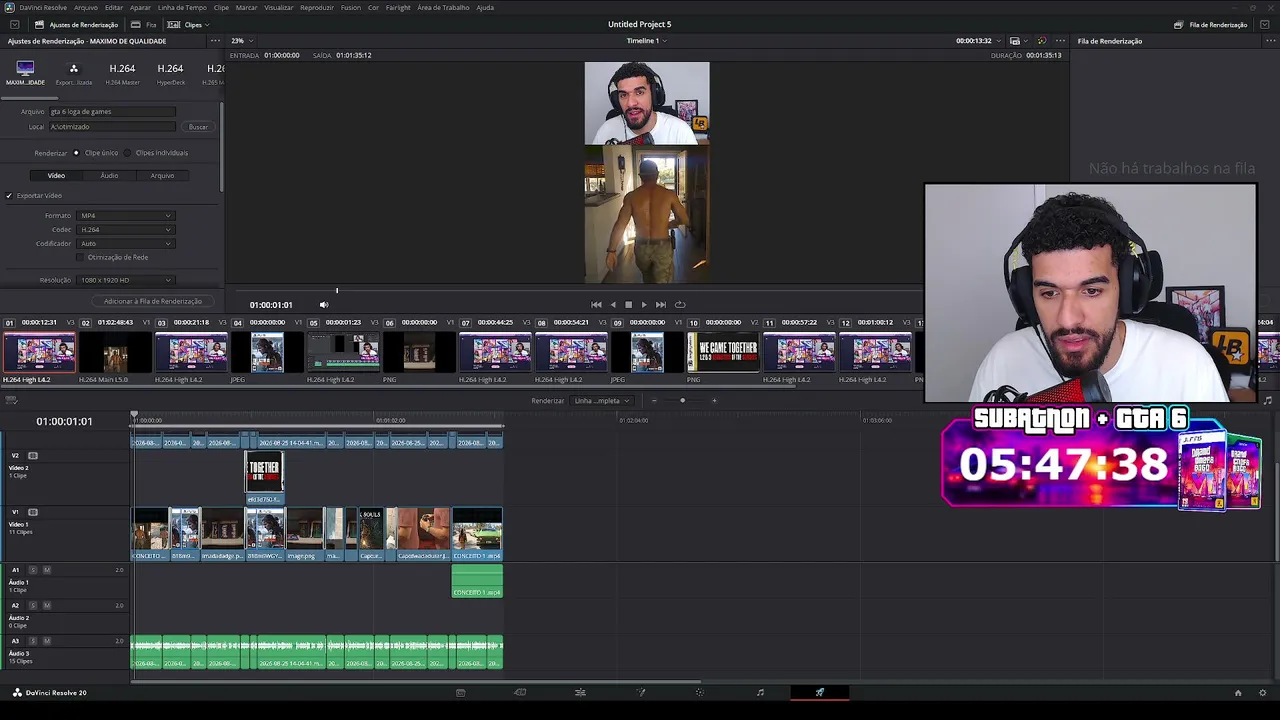The image size is (1280, 720).
Task: Switch to the Arquivo settings tab
Action: click(x=162, y=176)
